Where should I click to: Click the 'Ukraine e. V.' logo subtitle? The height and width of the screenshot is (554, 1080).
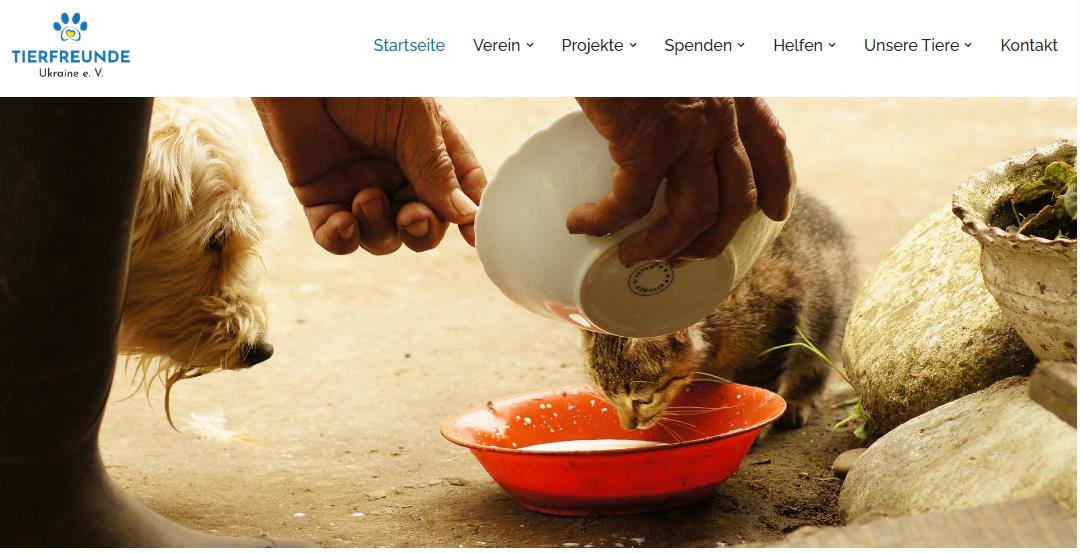[x=71, y=72]
